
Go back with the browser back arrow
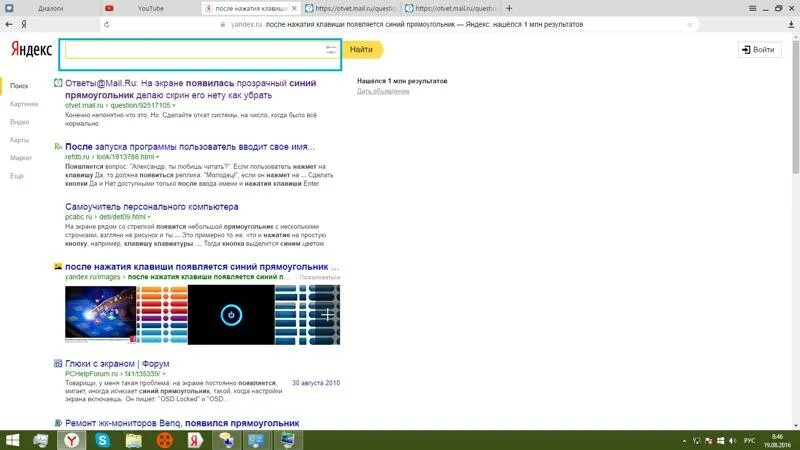(9, 24)
